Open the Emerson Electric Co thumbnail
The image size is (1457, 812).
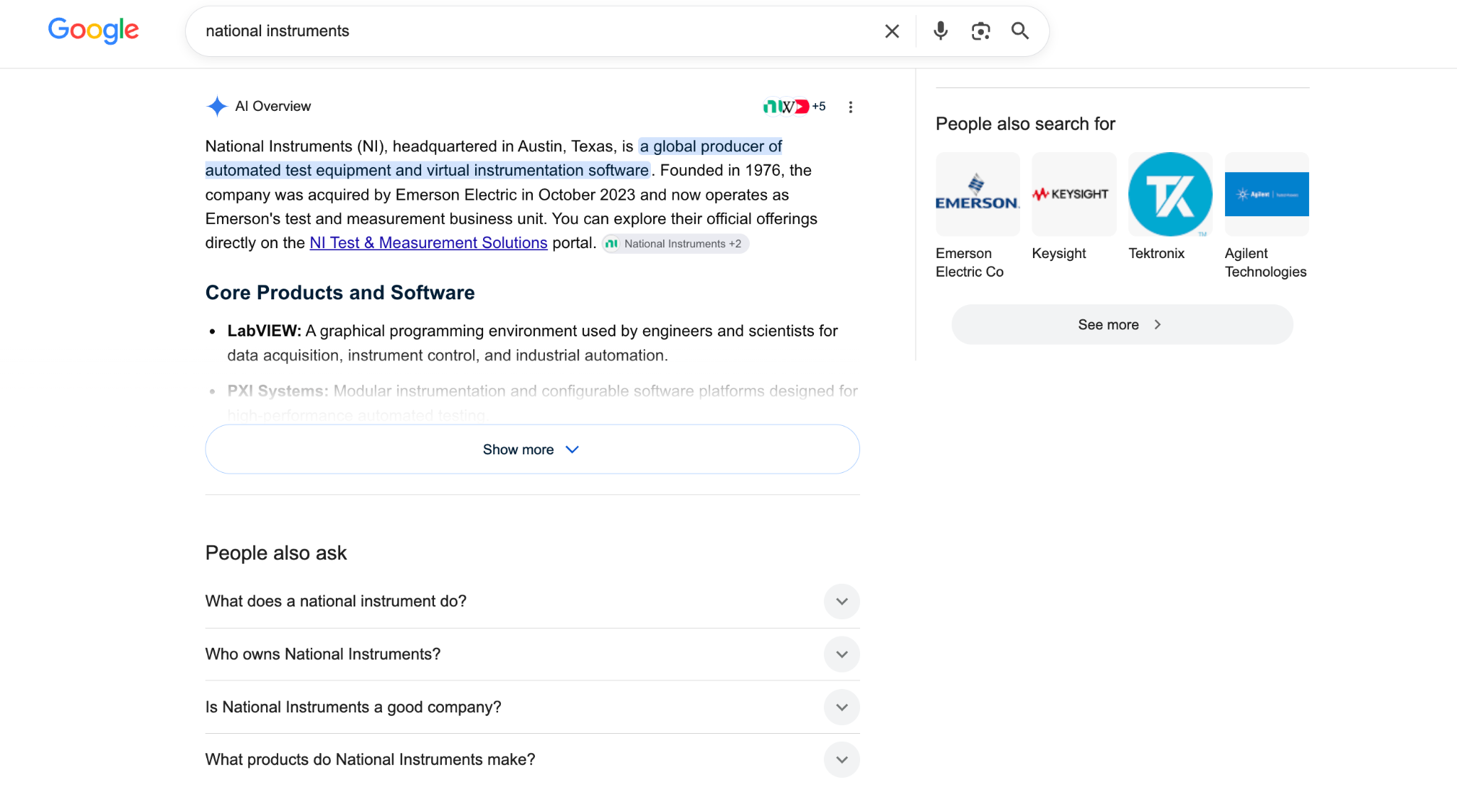977,194
